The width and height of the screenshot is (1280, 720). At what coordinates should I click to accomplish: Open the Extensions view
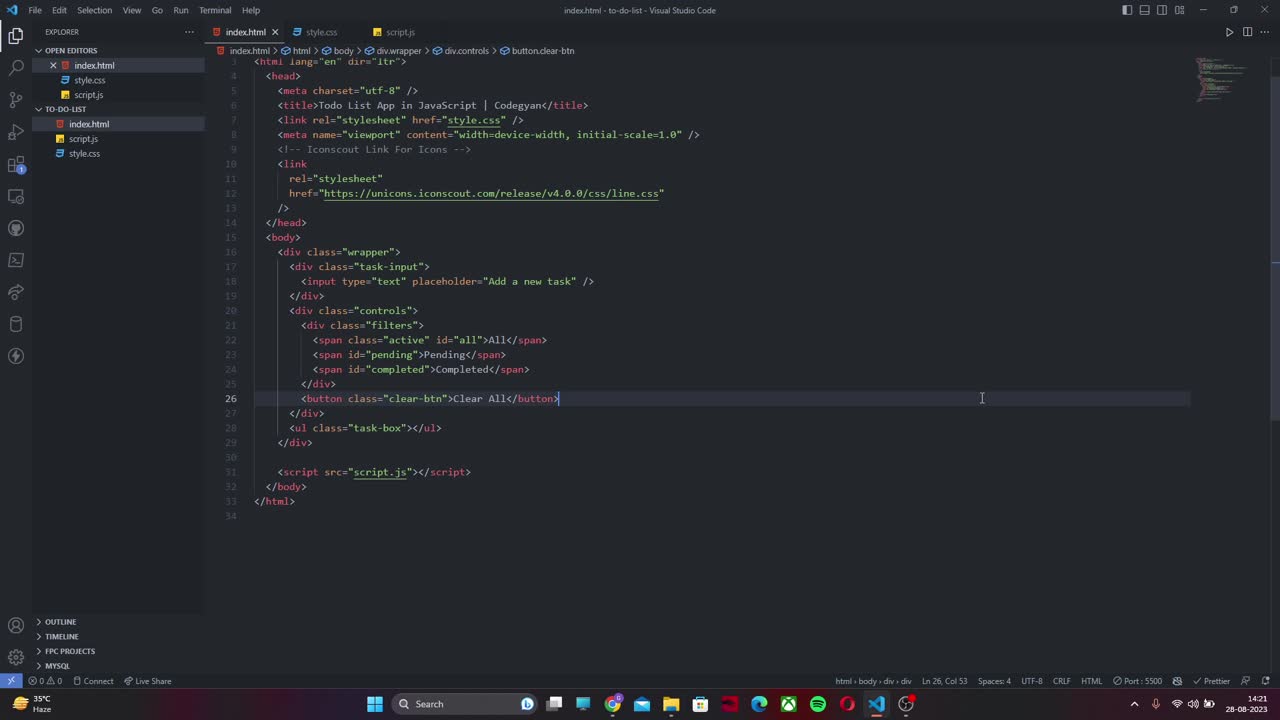pyautogui.click(x=16, y=165)
